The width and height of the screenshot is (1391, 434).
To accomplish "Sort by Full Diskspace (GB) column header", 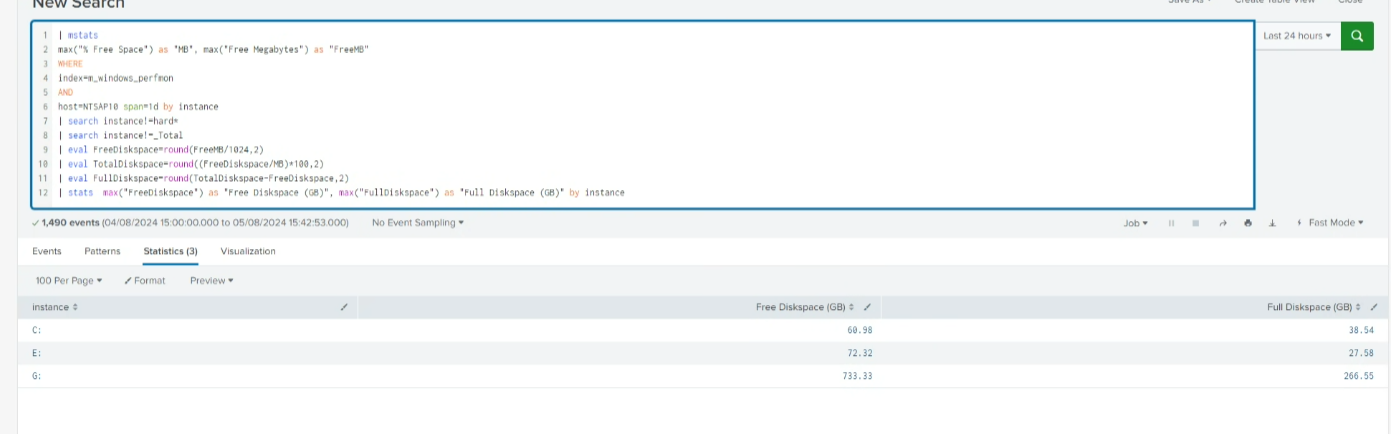I will click(x=1315, y=307).
